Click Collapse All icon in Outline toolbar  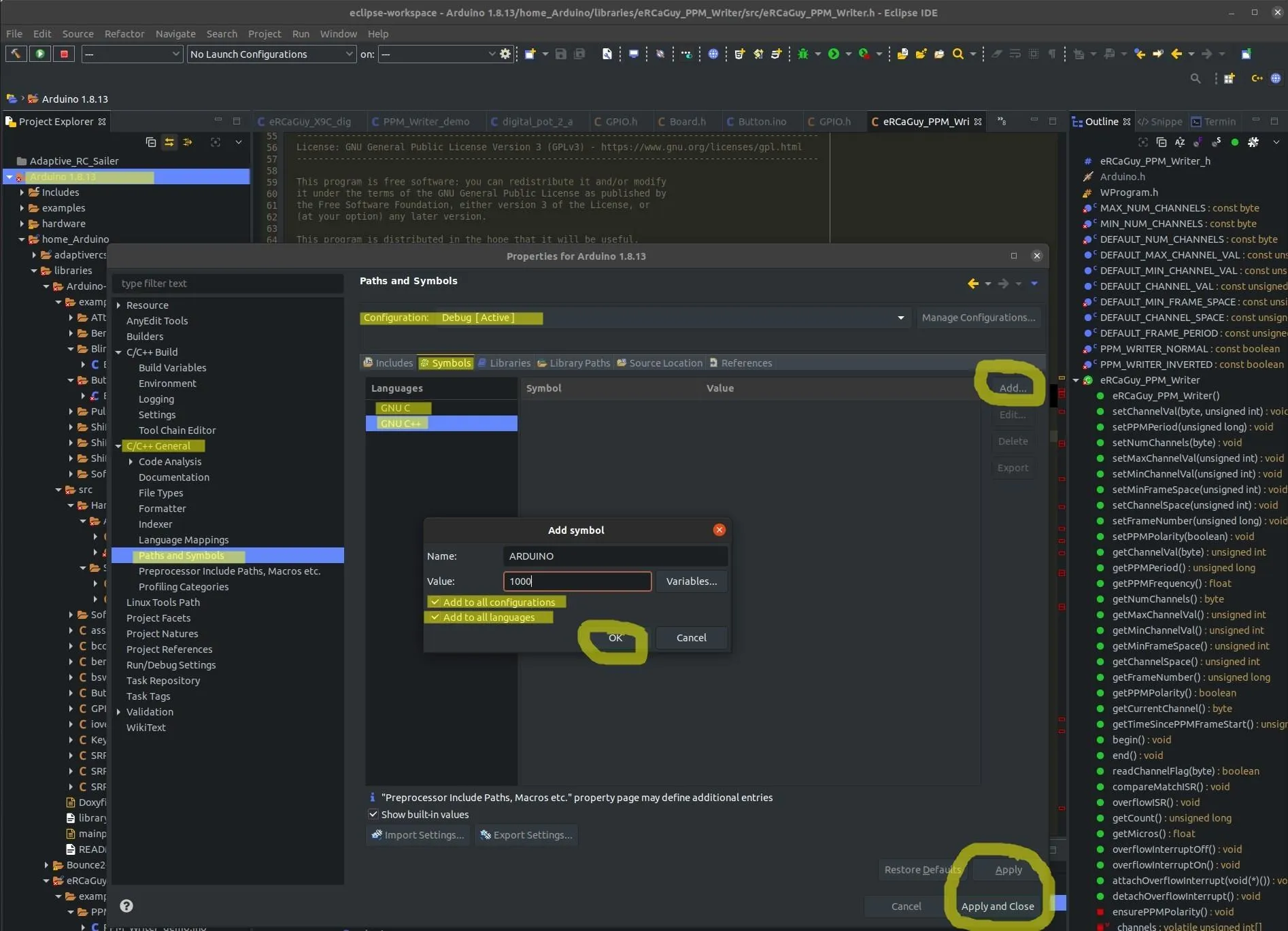[1162, 142]
